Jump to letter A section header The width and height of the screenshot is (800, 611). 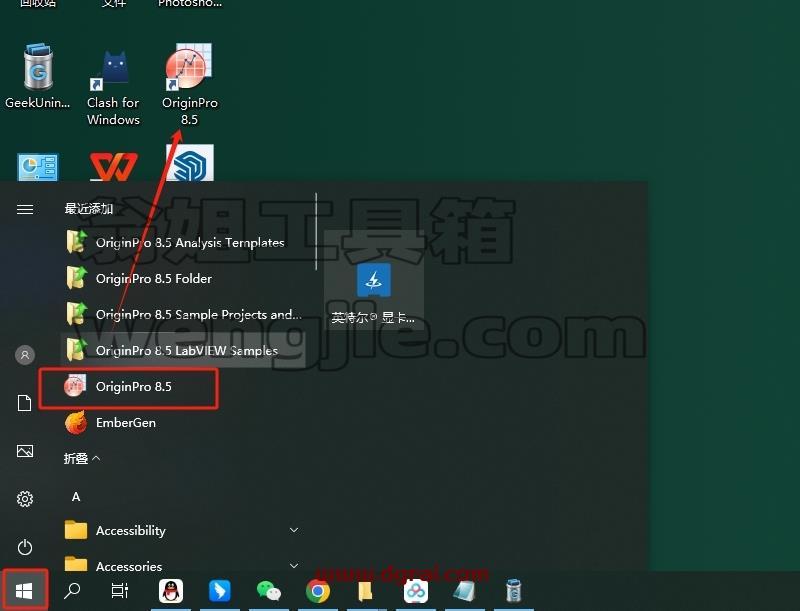[x=76, y=497]
